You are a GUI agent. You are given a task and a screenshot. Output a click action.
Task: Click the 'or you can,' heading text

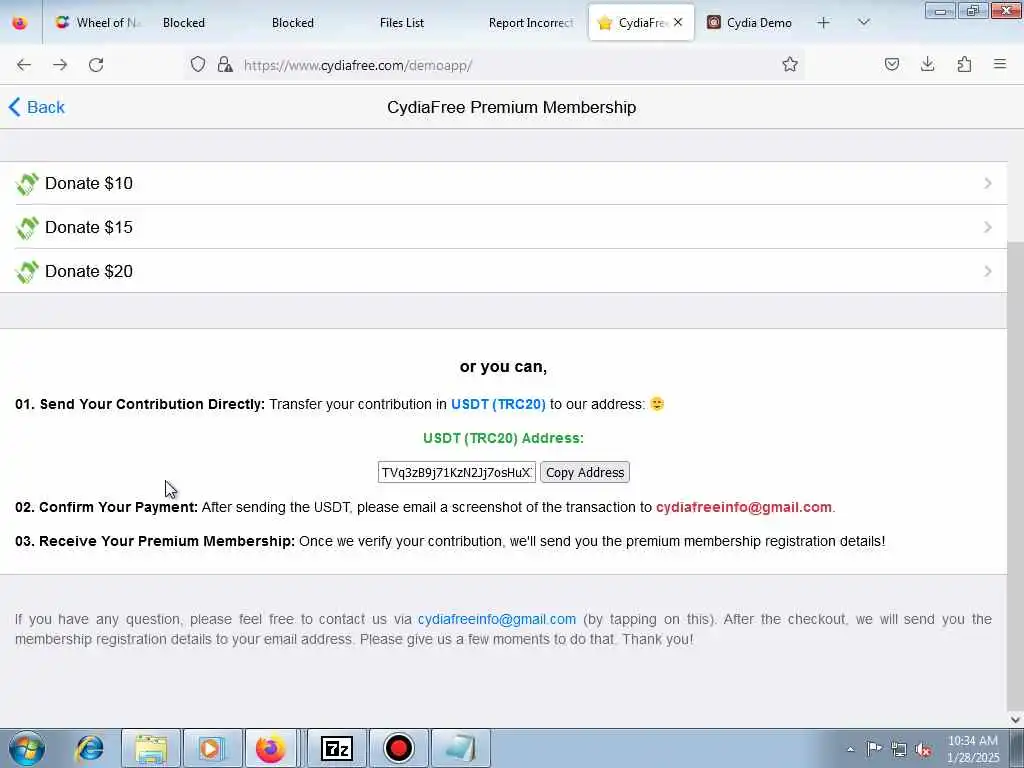[504, 367]
